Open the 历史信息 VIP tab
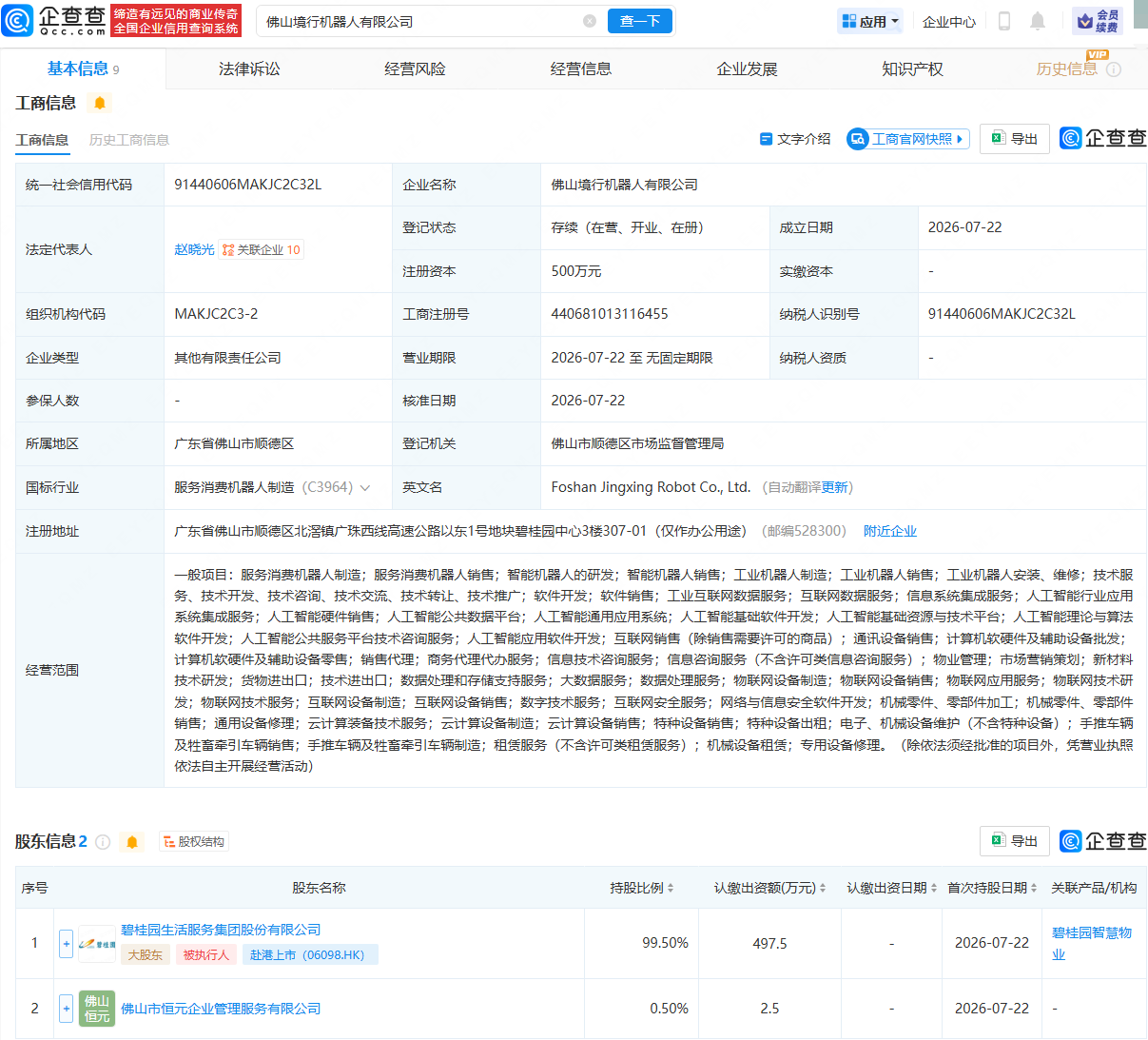This screenshot has height=1040, width=1148. coord(1066,69)
